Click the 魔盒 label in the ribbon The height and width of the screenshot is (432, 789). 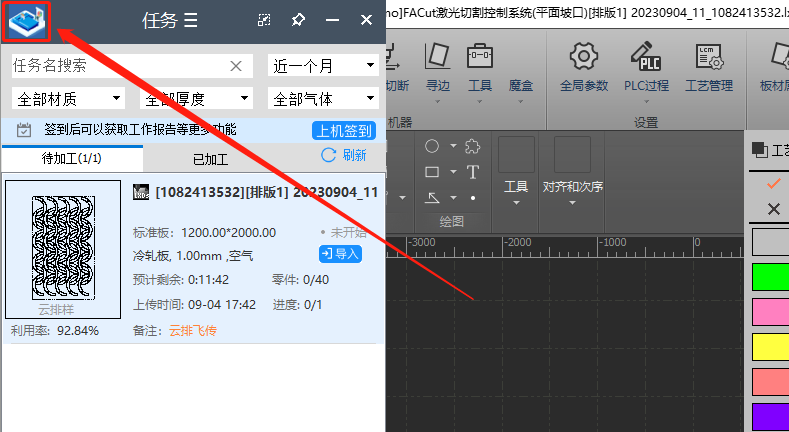point(521,85)
